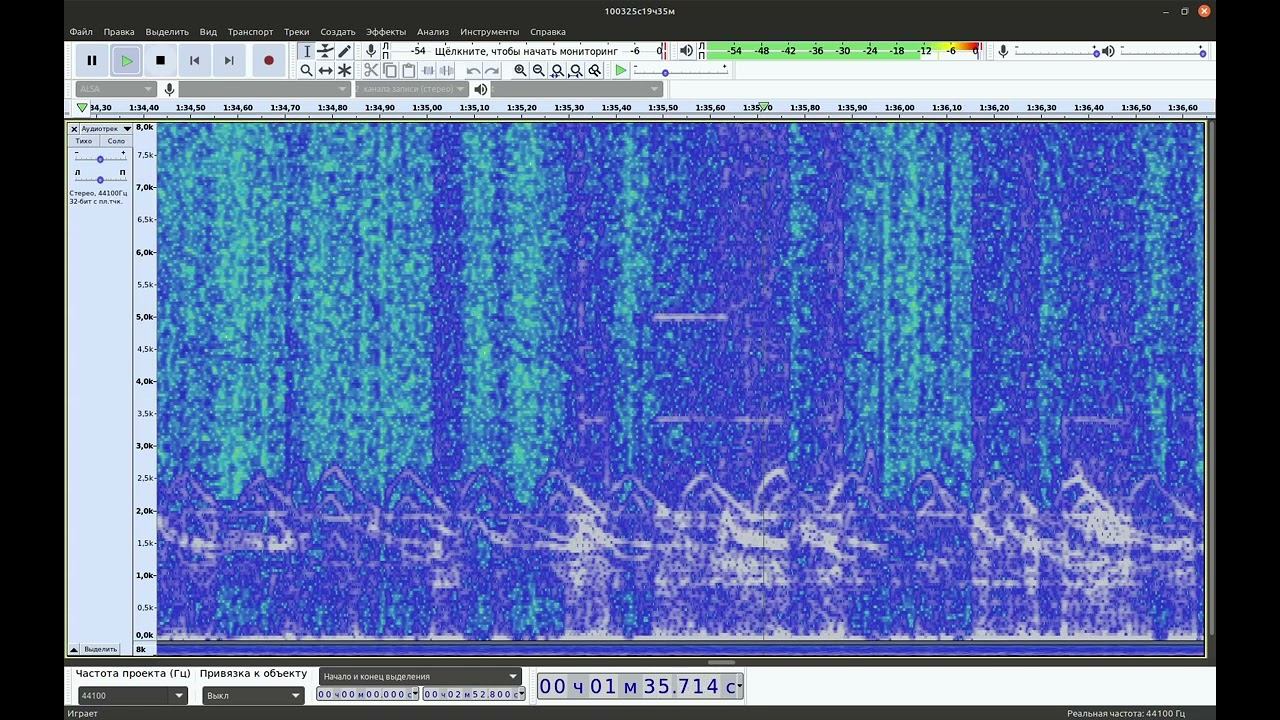This screenshot has width=1280, height=720.
Task: Click the selection start time field
Action: [x=367, y=694]
